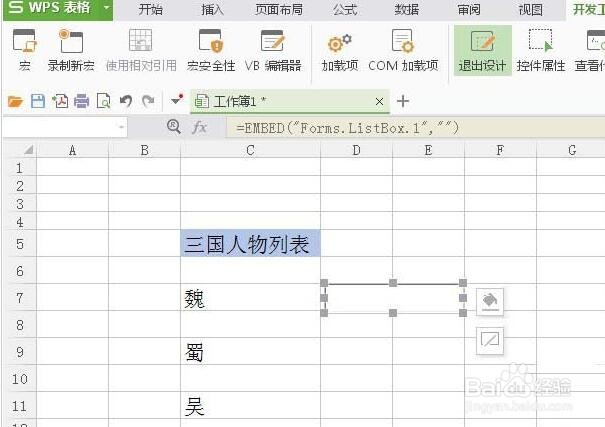This screenshot has height=427, width=605.
Task: Open the Name Box dropdown arrow
Action: [121, 127]
